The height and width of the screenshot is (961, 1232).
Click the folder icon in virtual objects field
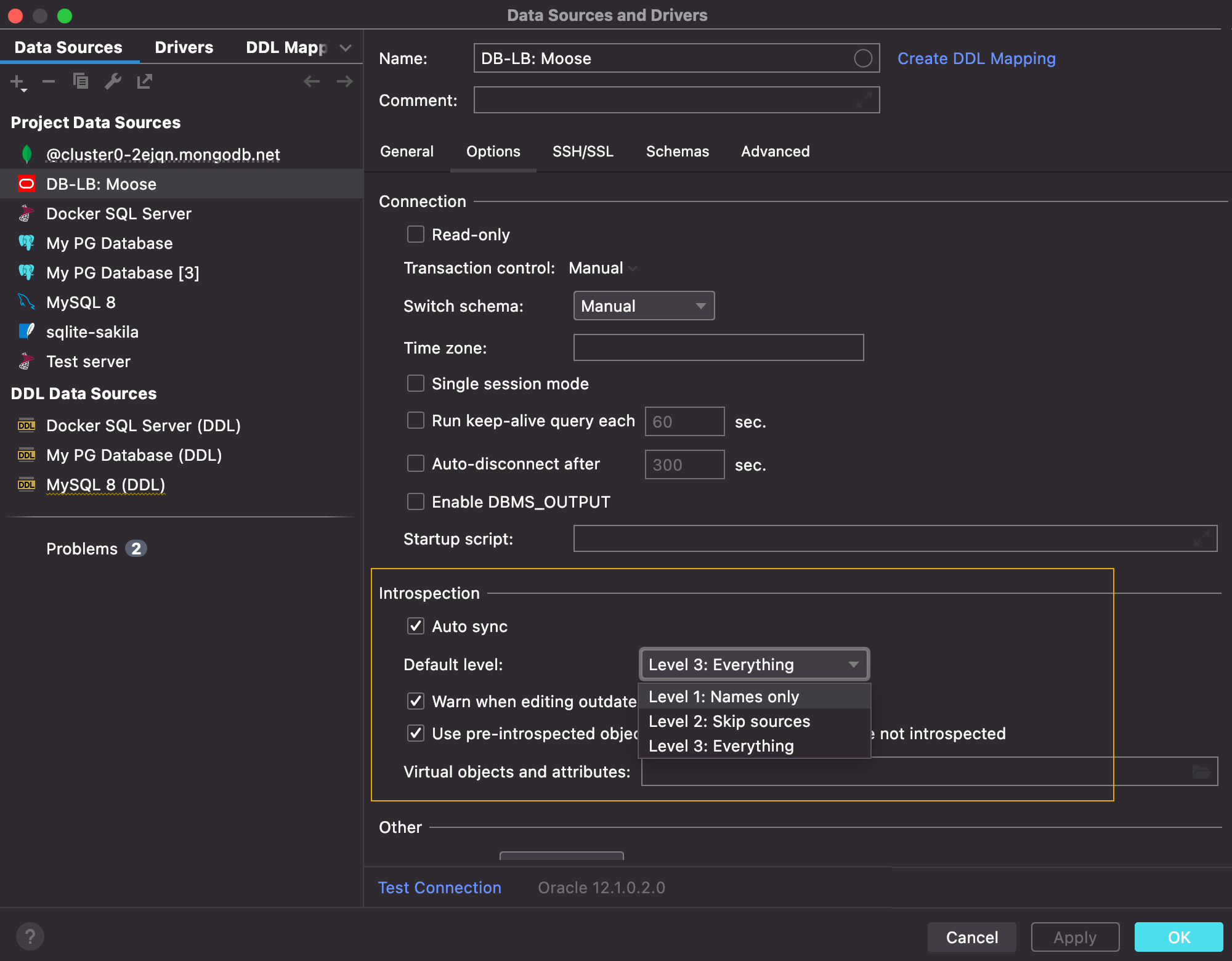click(1201, 772)
